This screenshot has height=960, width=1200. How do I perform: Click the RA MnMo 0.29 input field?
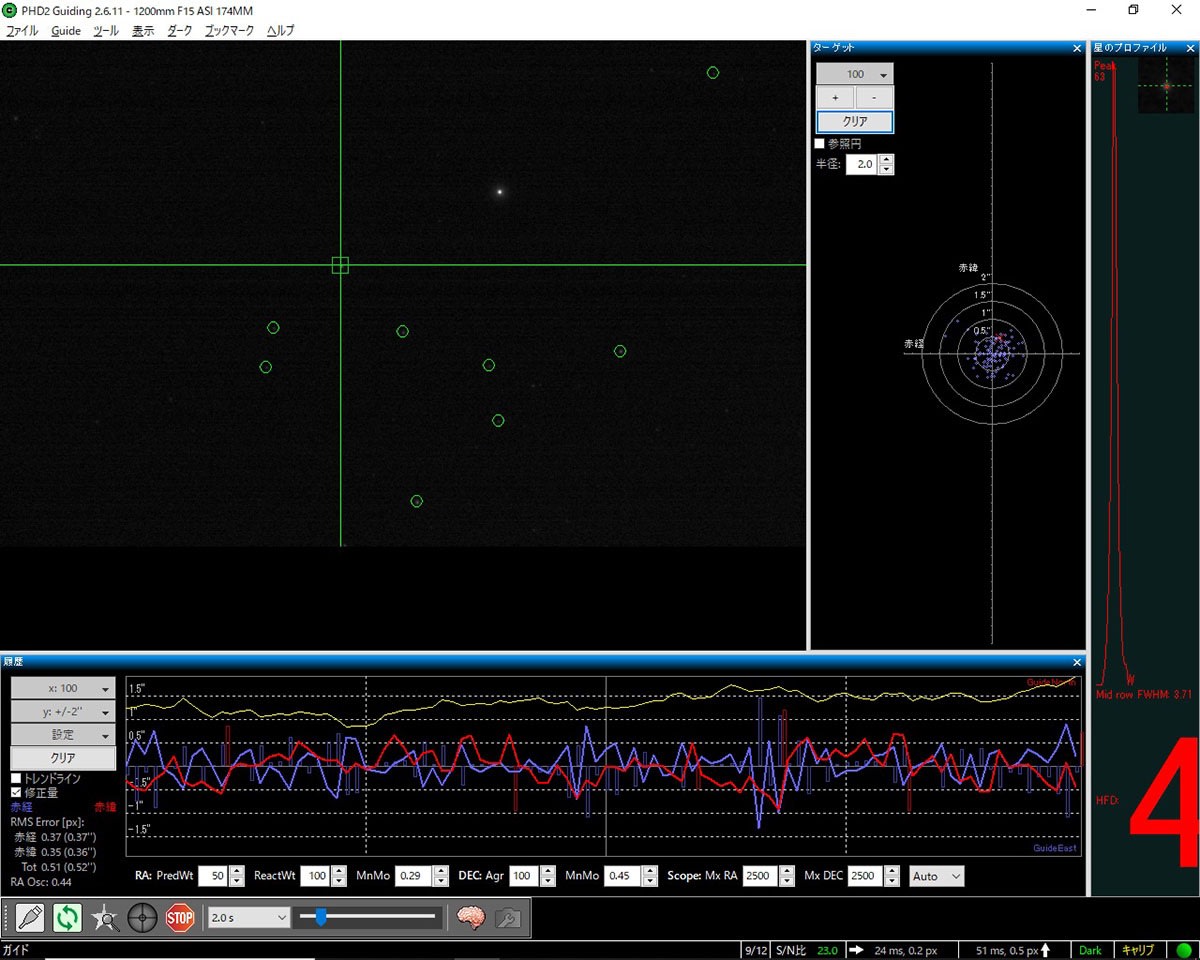414,876
